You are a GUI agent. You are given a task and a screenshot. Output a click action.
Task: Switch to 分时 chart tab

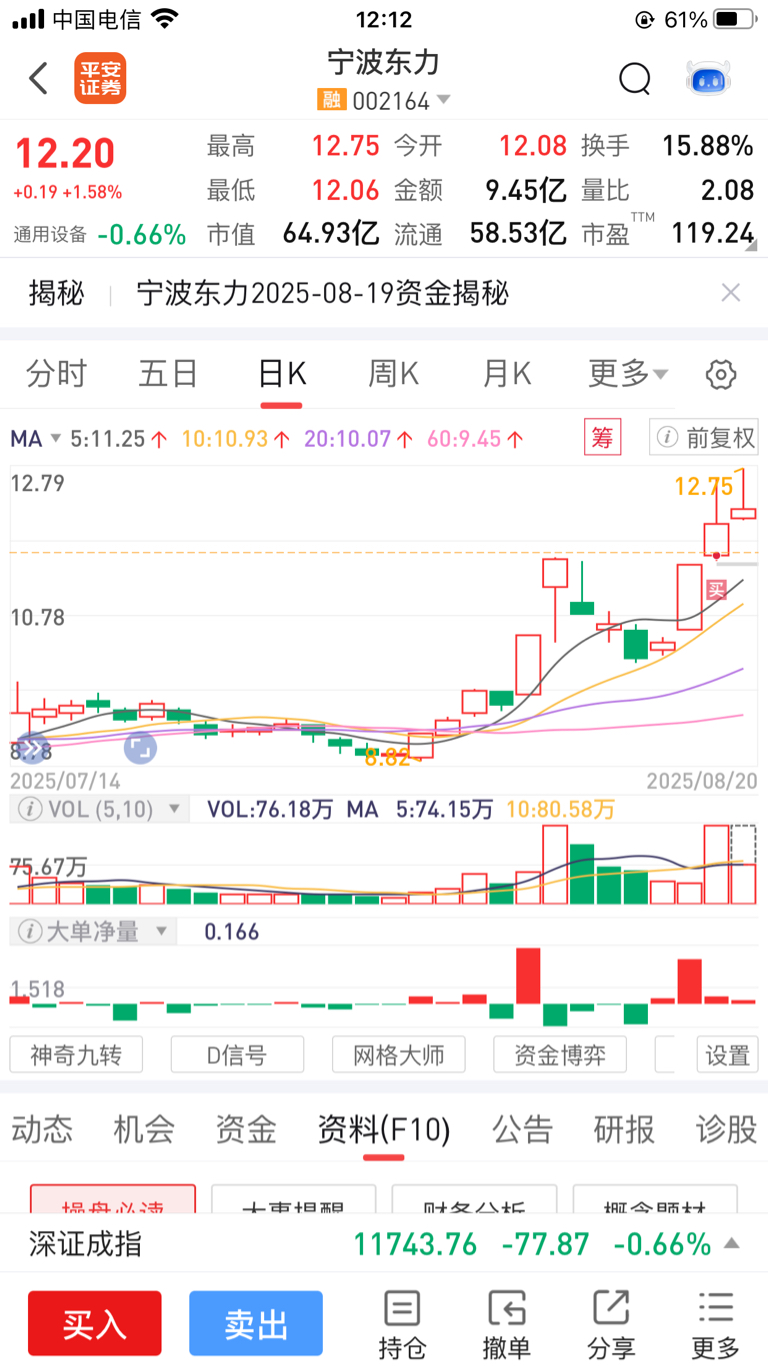pos(57,374)
